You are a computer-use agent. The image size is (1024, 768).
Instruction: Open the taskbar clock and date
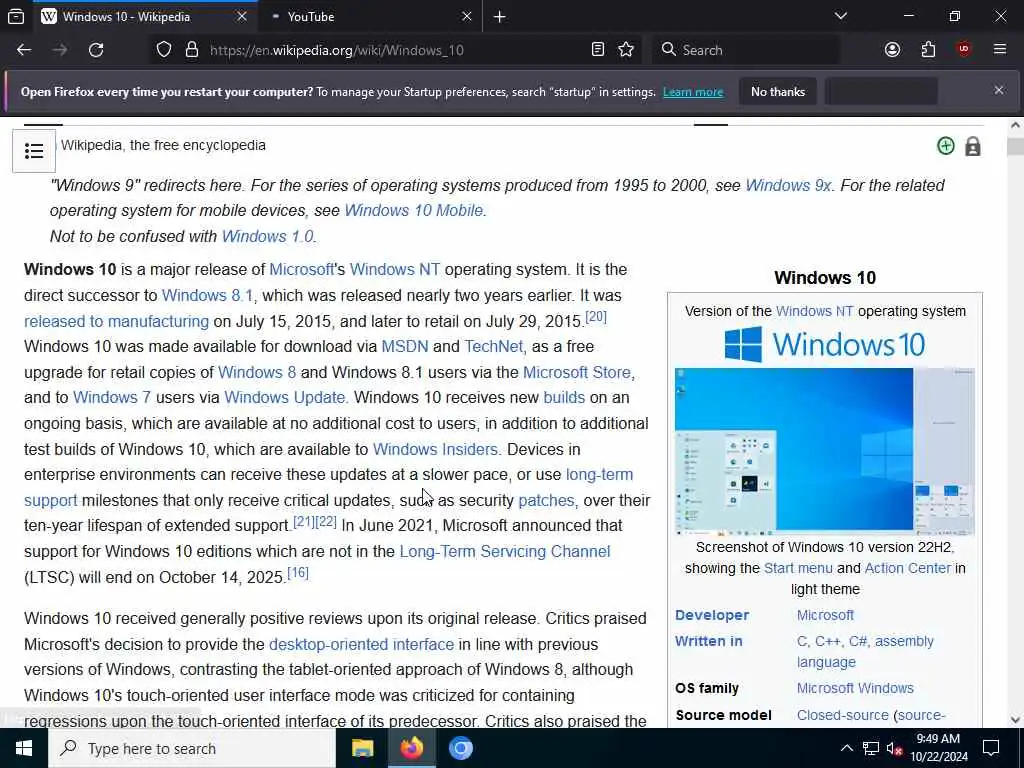938,748
